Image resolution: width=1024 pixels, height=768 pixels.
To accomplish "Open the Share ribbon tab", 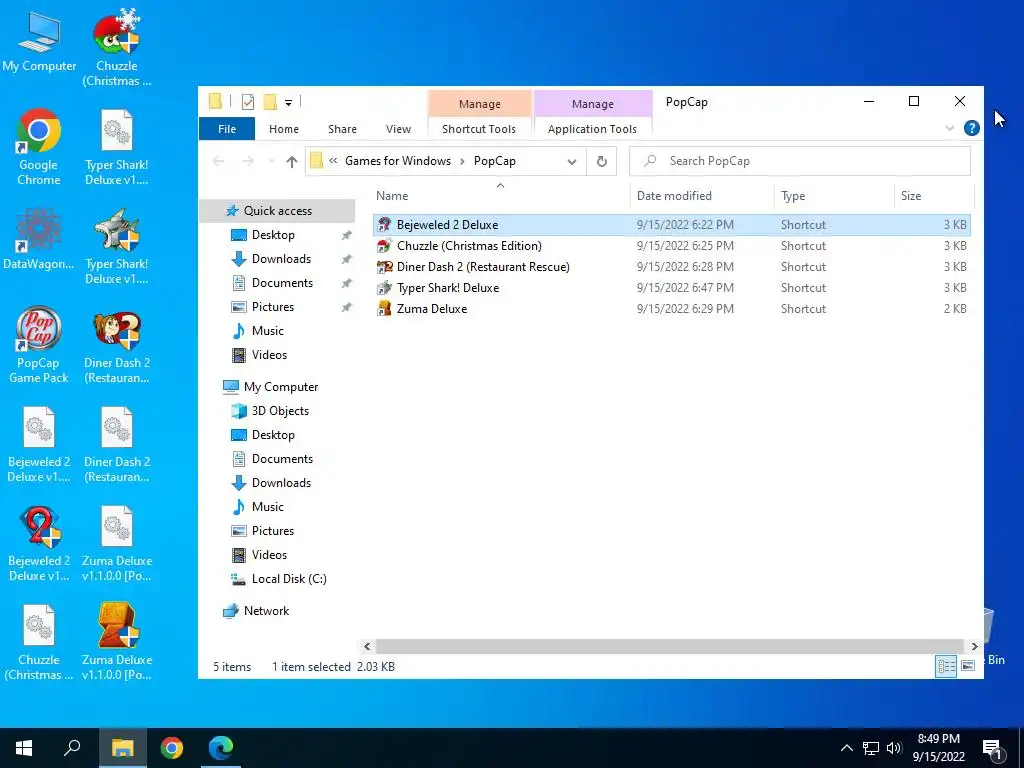I will [x=342, y=129].
